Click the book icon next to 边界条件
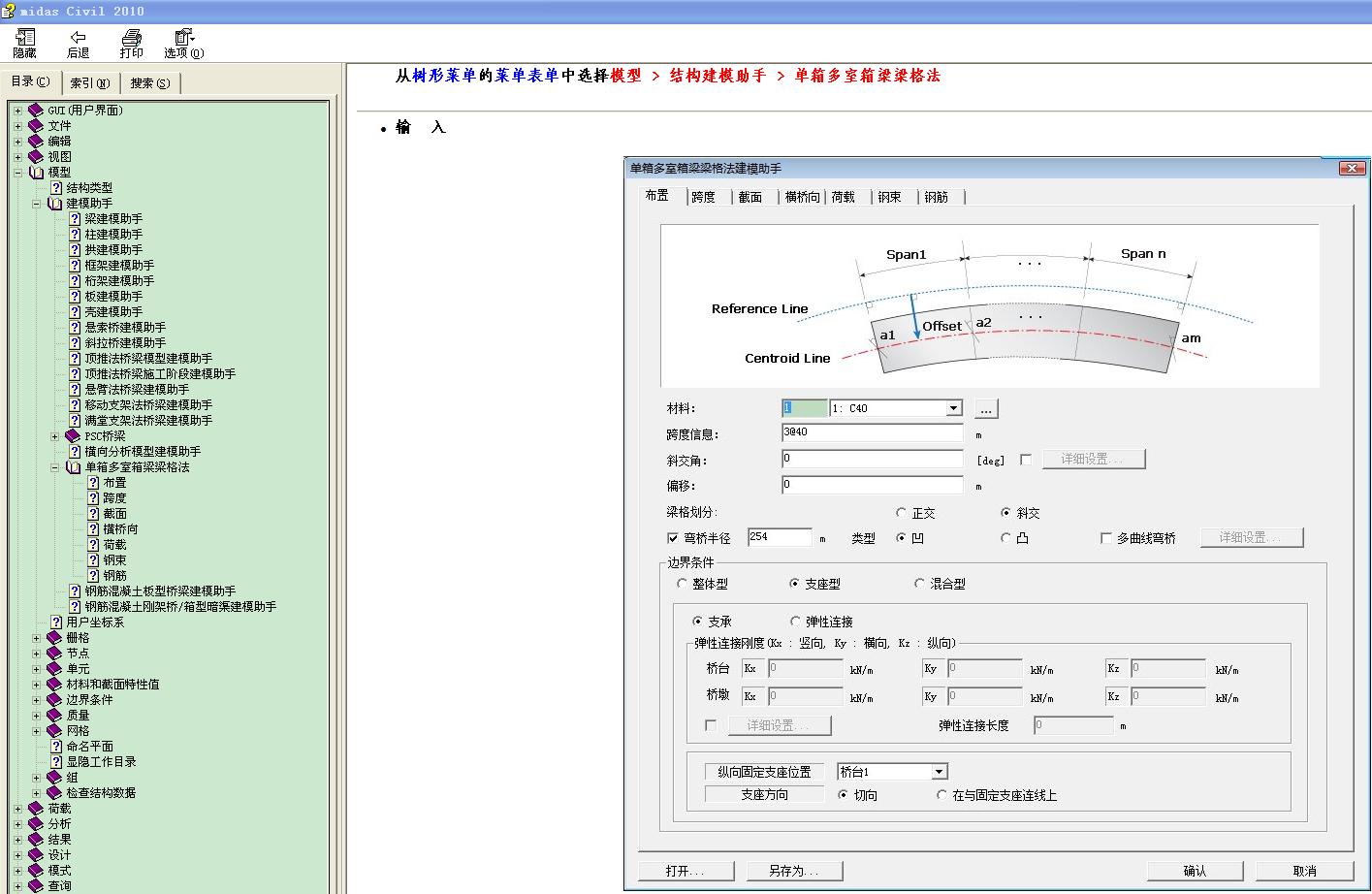Viewport: 1372px width, 894px height. click(54, 699)
